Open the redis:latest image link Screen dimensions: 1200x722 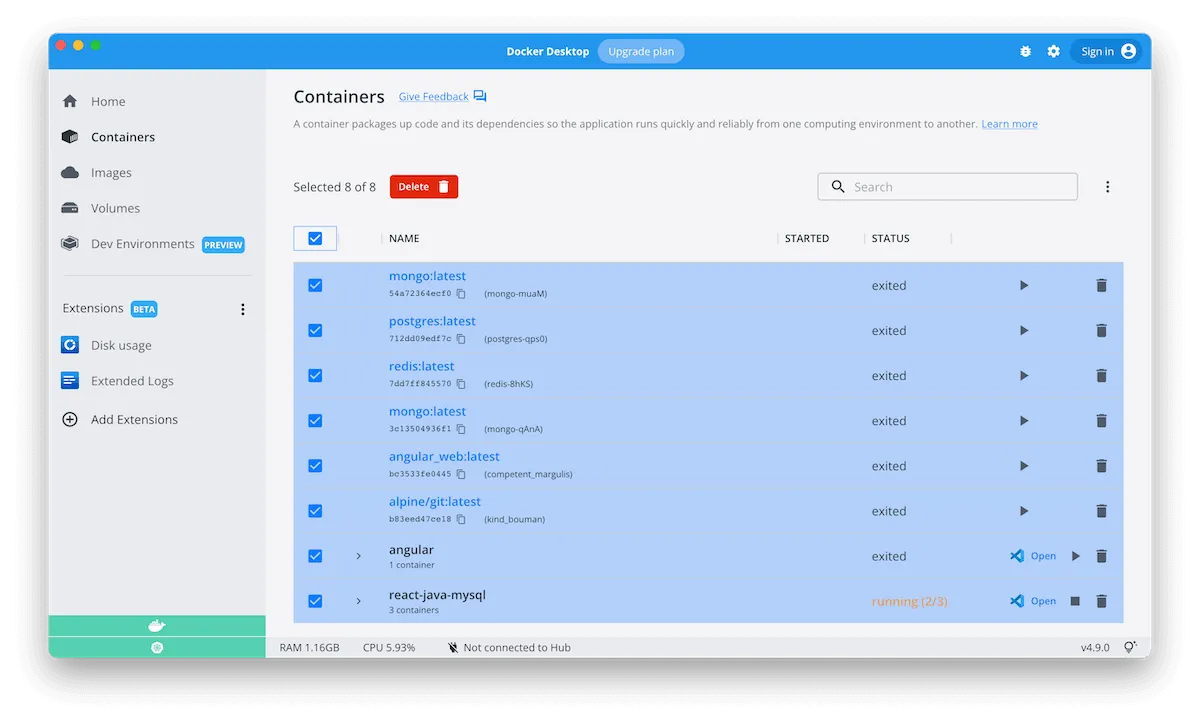pos(421,366)
